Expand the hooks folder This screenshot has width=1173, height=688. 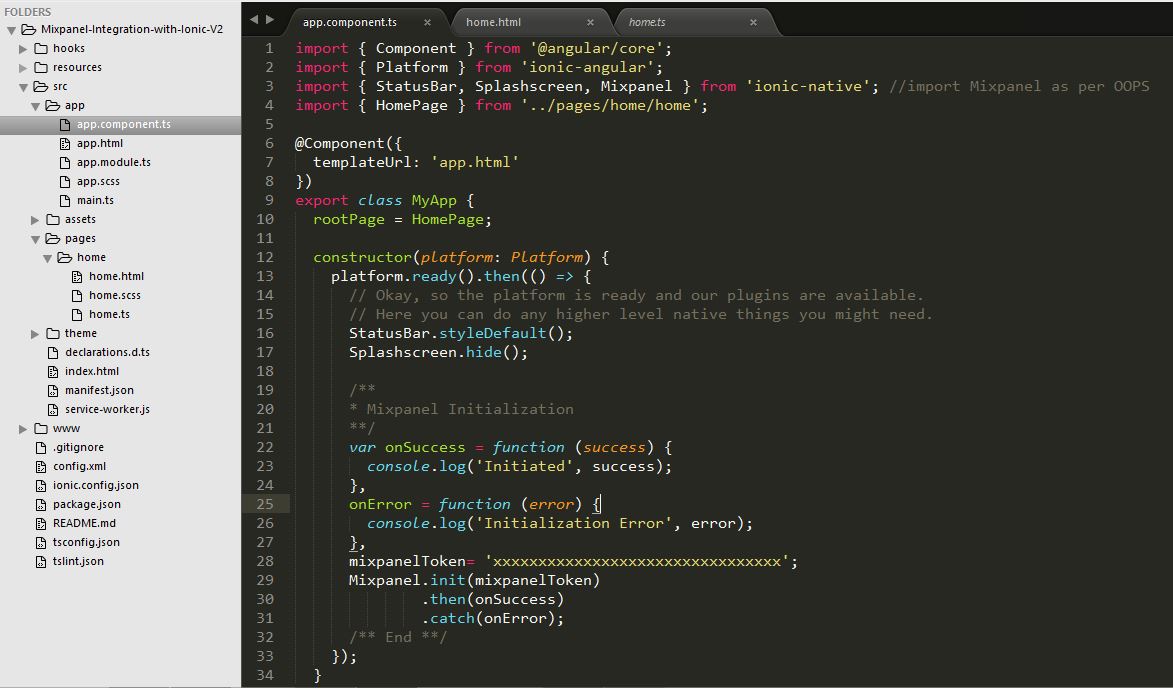click(x=22, y=48)
